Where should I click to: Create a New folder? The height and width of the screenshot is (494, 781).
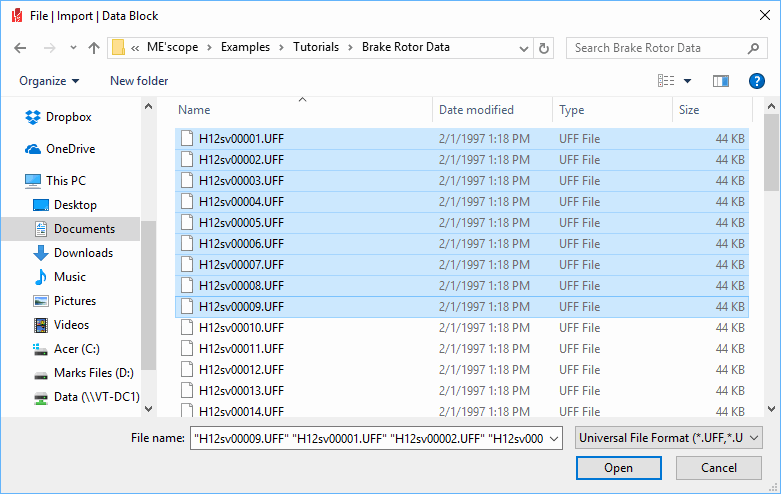[139, 81]
